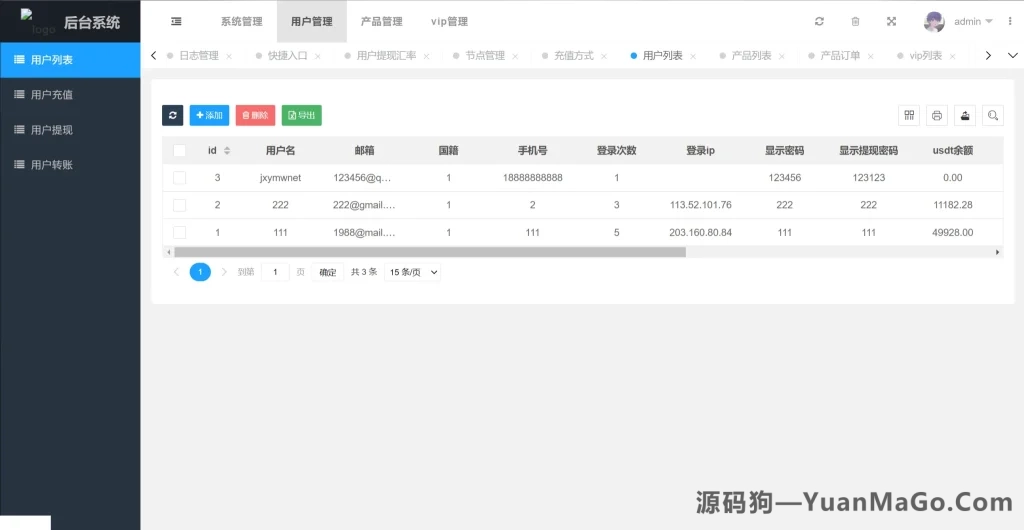Image resolution: width=1024 pixels, height=530 pixels.
Task: Go to the previous page arrow
Action: (x=176, y=272)
